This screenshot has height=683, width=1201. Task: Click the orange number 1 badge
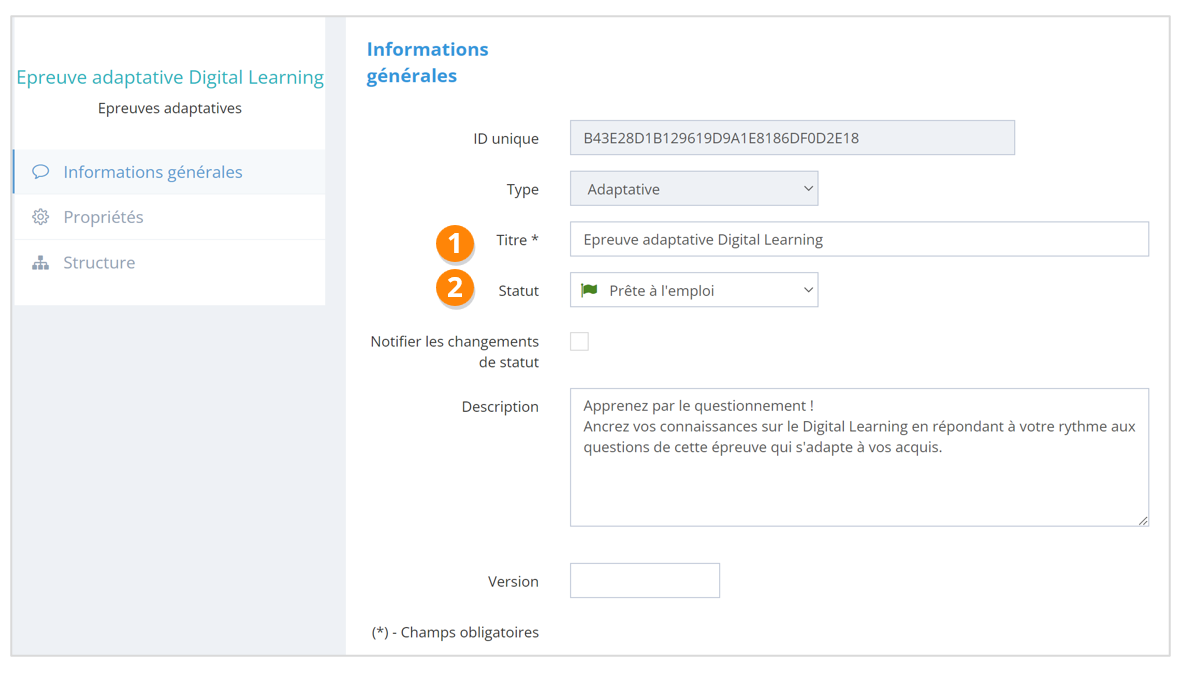pos(455,242)
